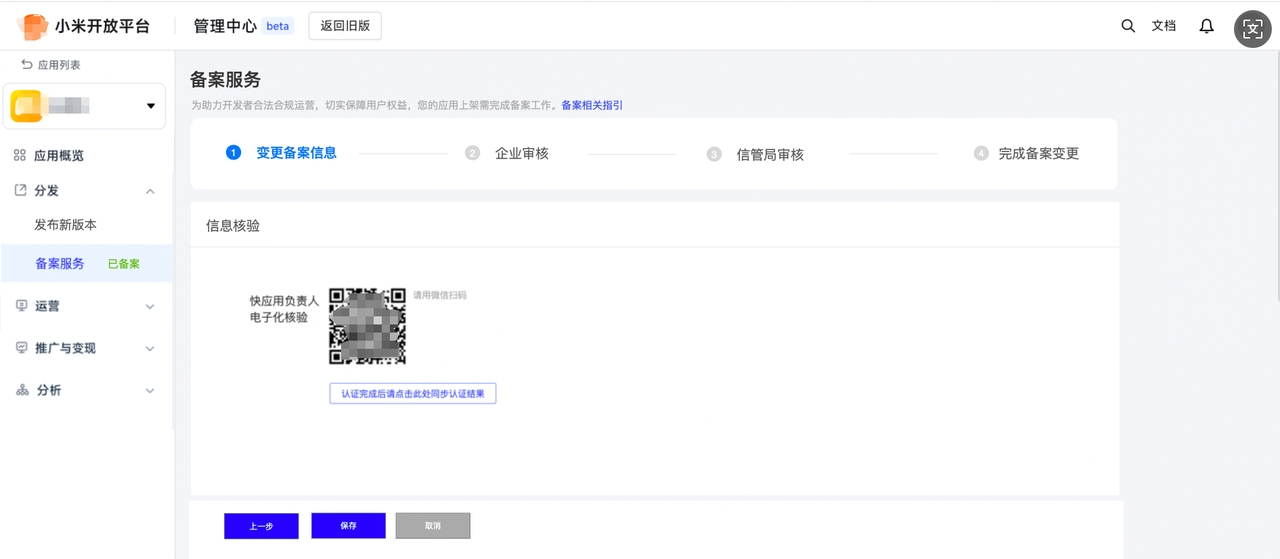Click the Xiaomi Open Platform logo
Screen dimensions: 1280x559
pos(33,27)
